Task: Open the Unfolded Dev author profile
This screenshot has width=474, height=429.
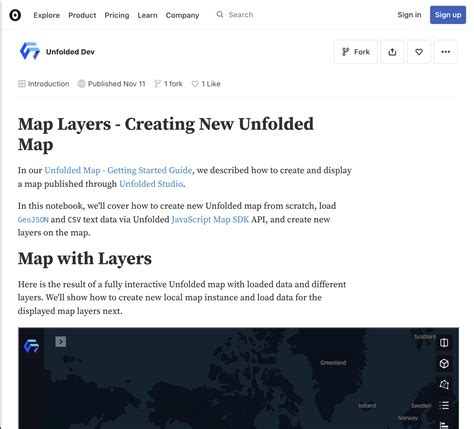Action: pos(70,52)
